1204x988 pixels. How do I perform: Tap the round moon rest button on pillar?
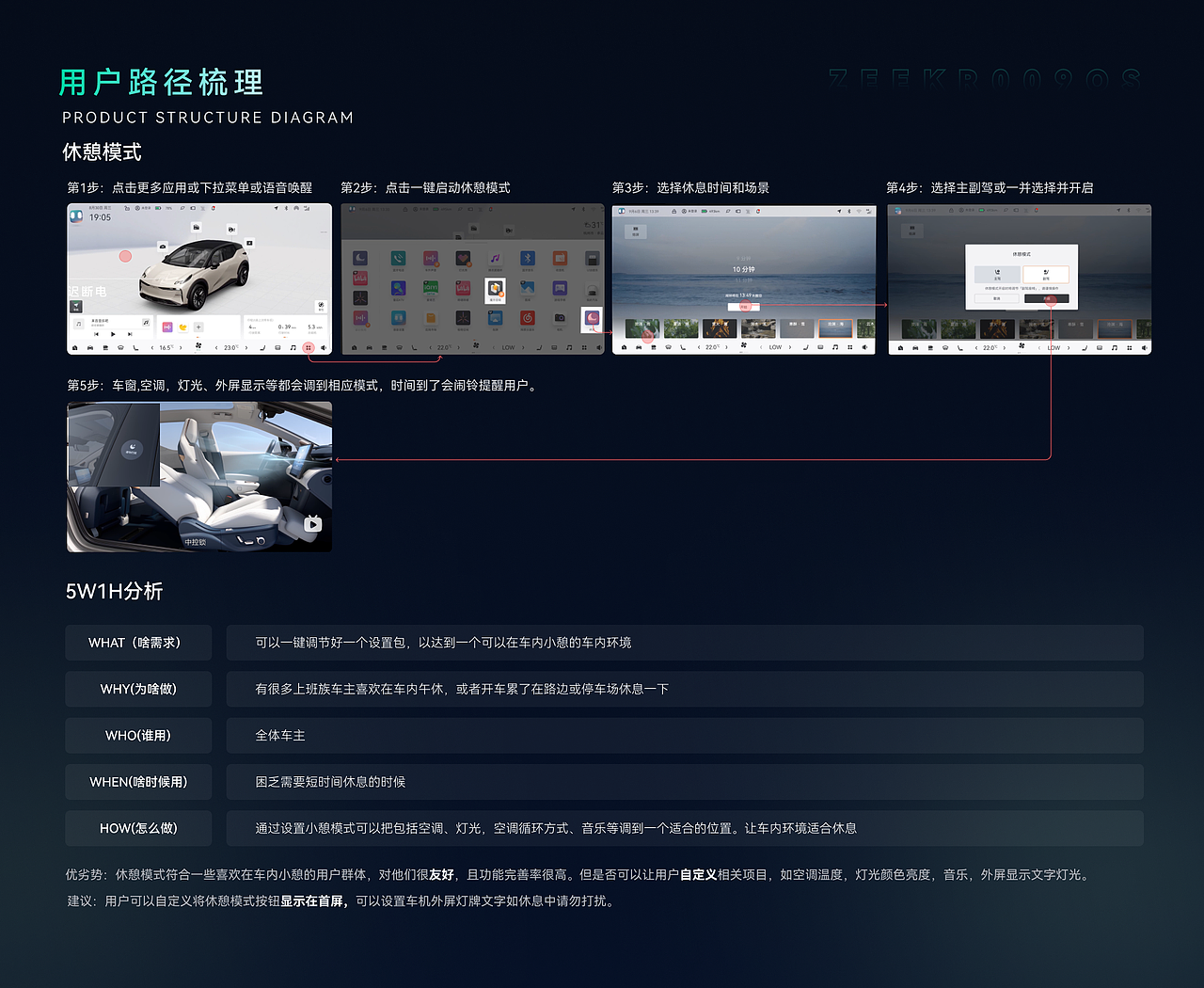[x=132, y=449]
